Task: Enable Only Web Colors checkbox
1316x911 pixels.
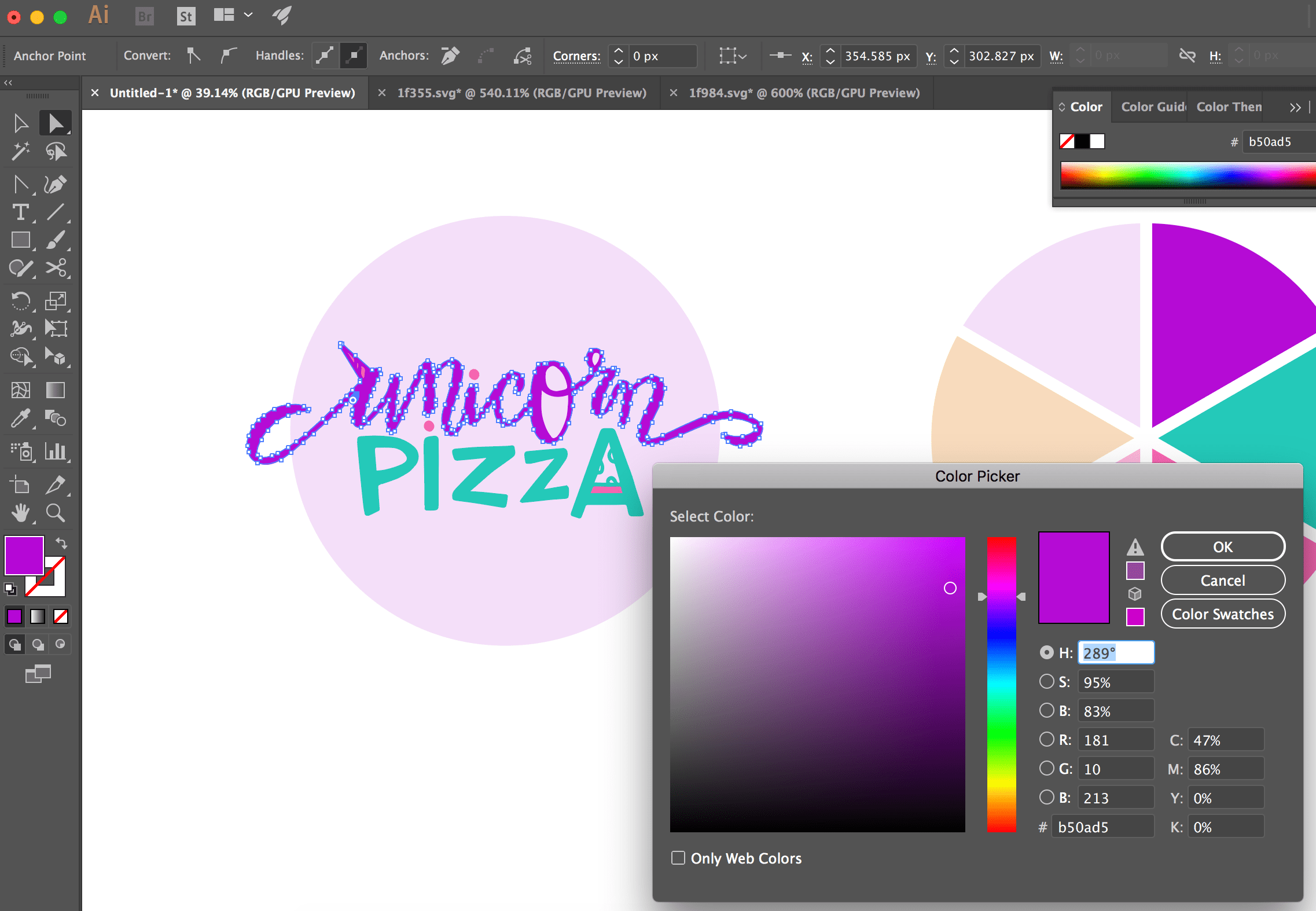Action: pyautogui.click(x=678, y=858)
